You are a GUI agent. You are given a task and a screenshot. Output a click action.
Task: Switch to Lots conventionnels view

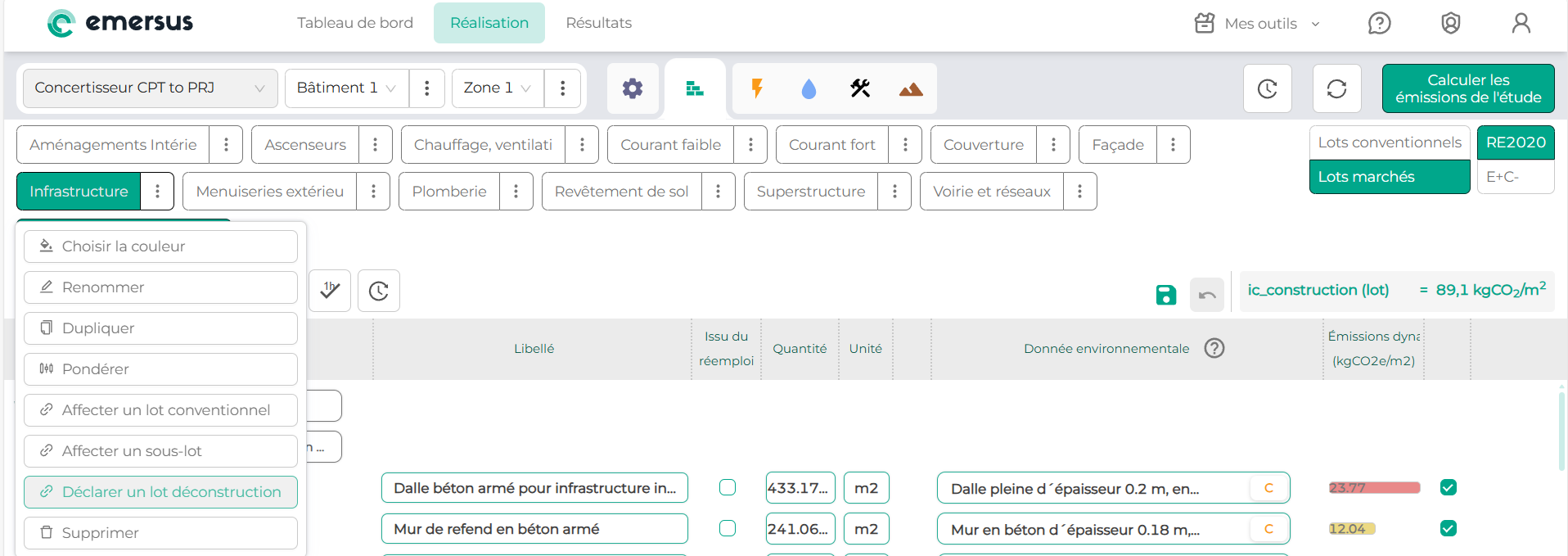[1390, 142]
